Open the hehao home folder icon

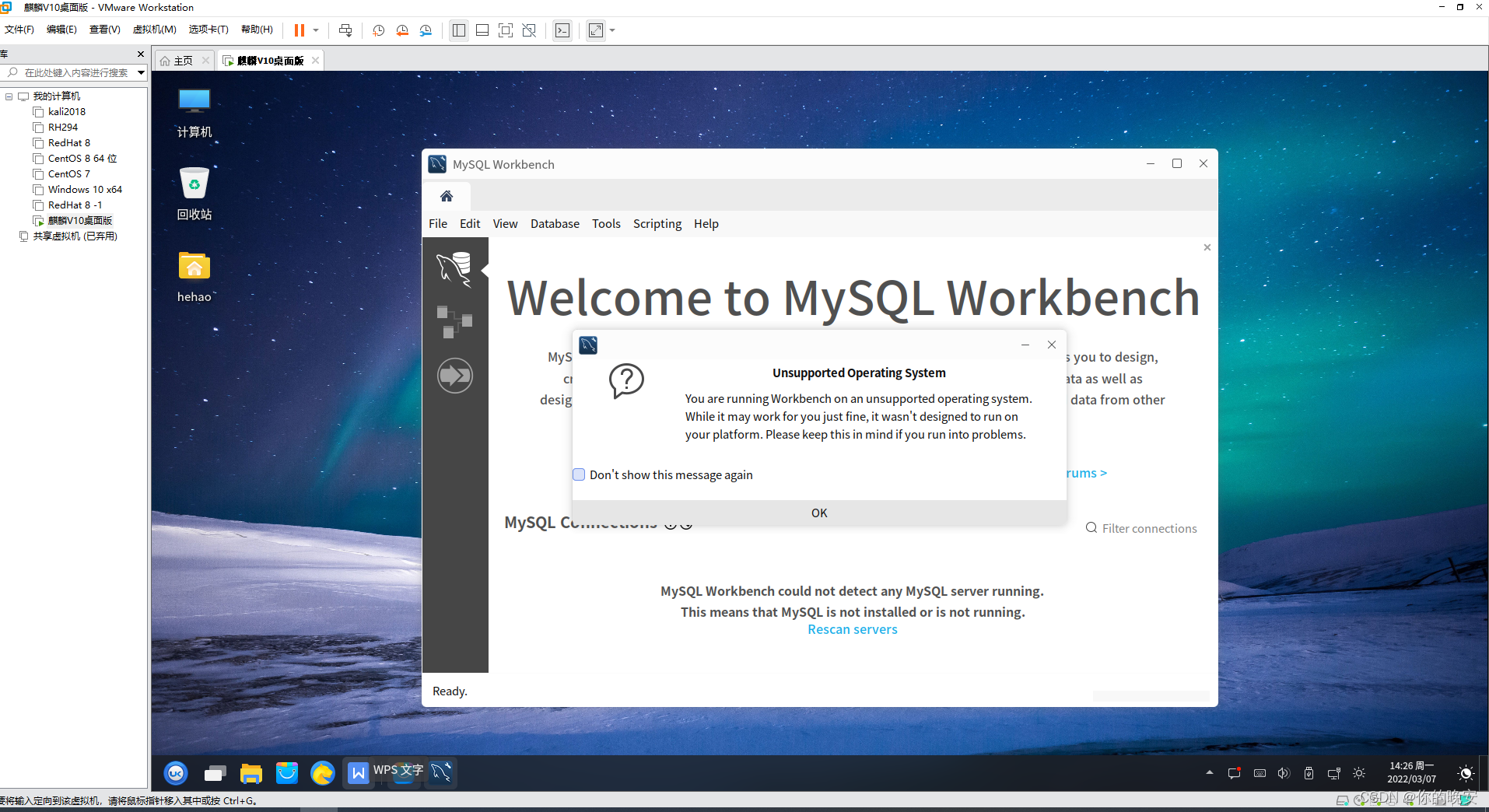[x=194, y=277]
